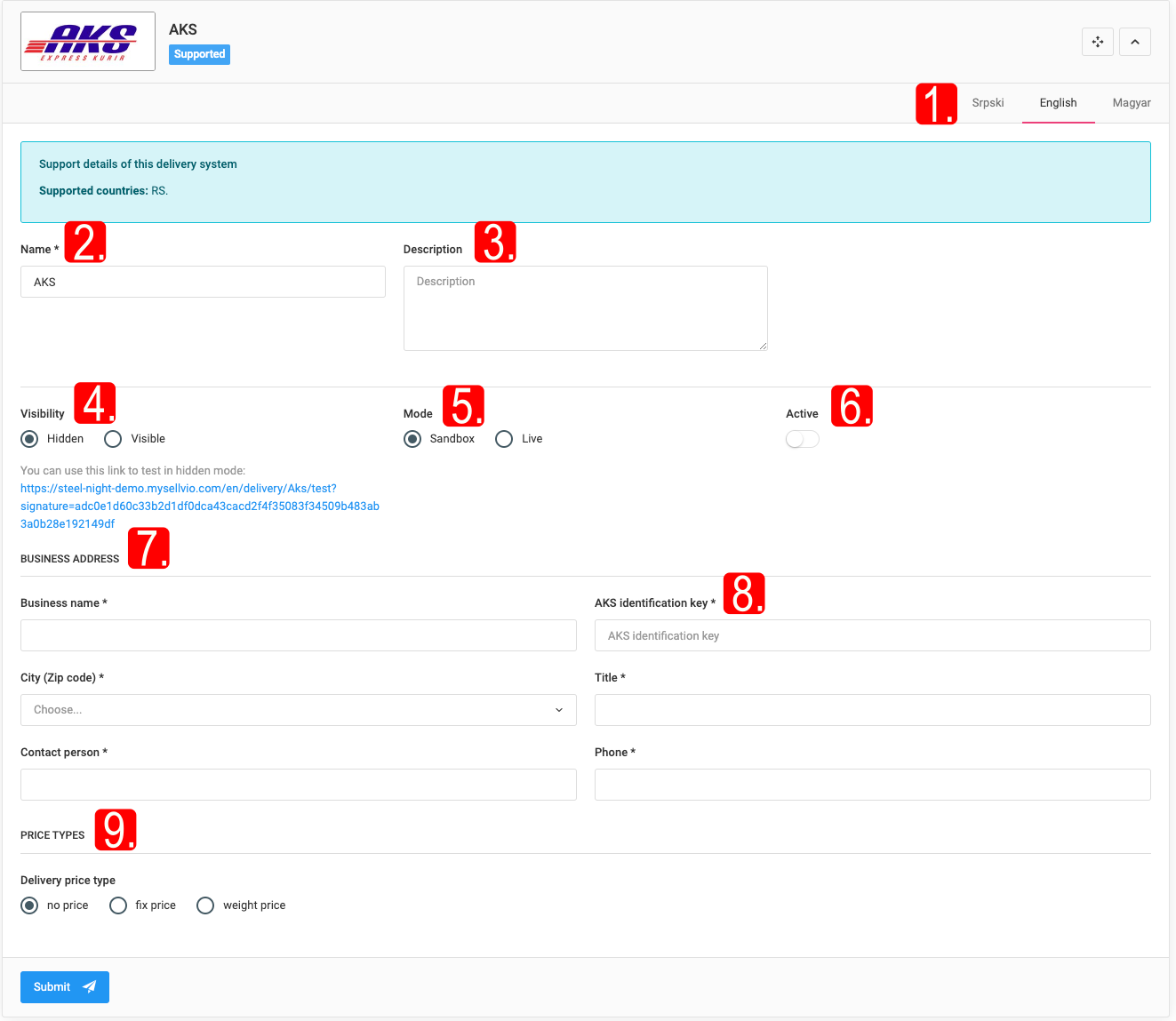
Task: Switch to the Magyar language tab
Action: [x=1131, y=103]
